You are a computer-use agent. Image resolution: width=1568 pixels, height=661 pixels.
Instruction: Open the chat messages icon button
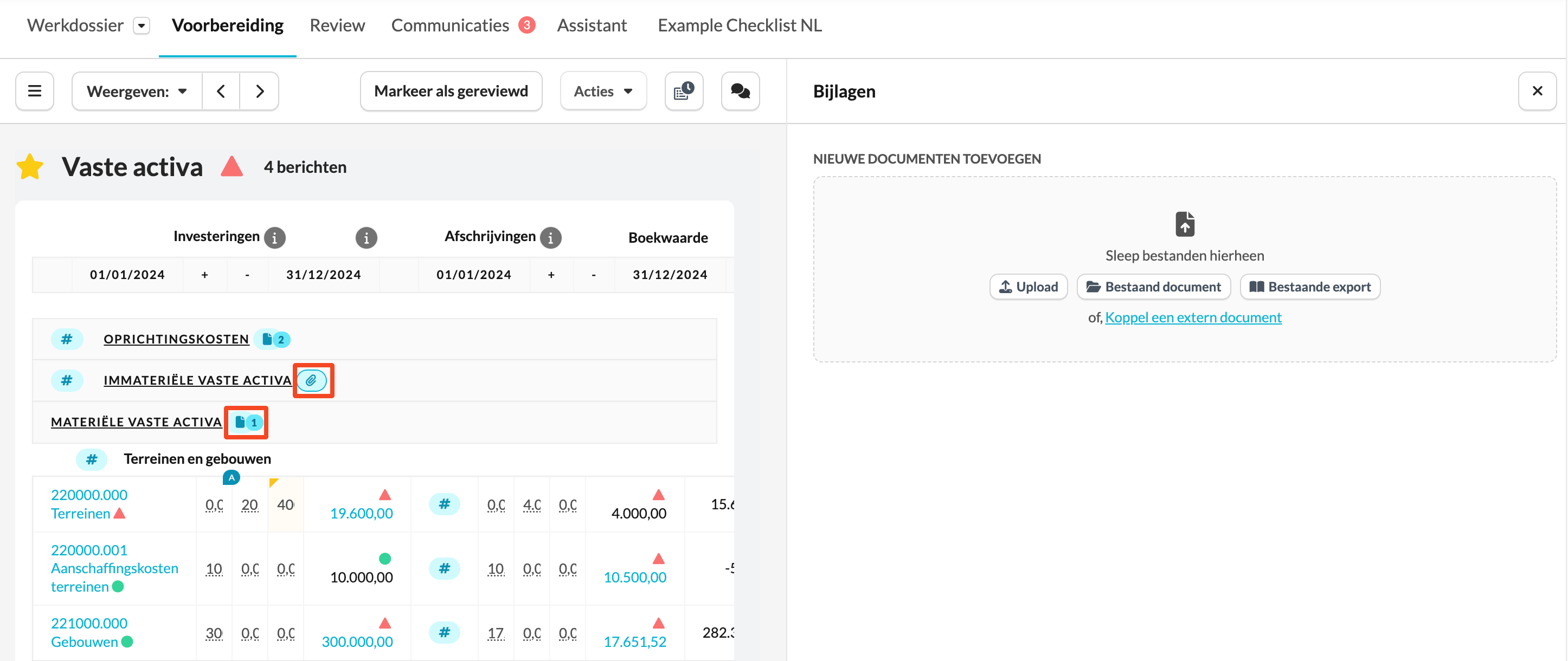(740, 91)
